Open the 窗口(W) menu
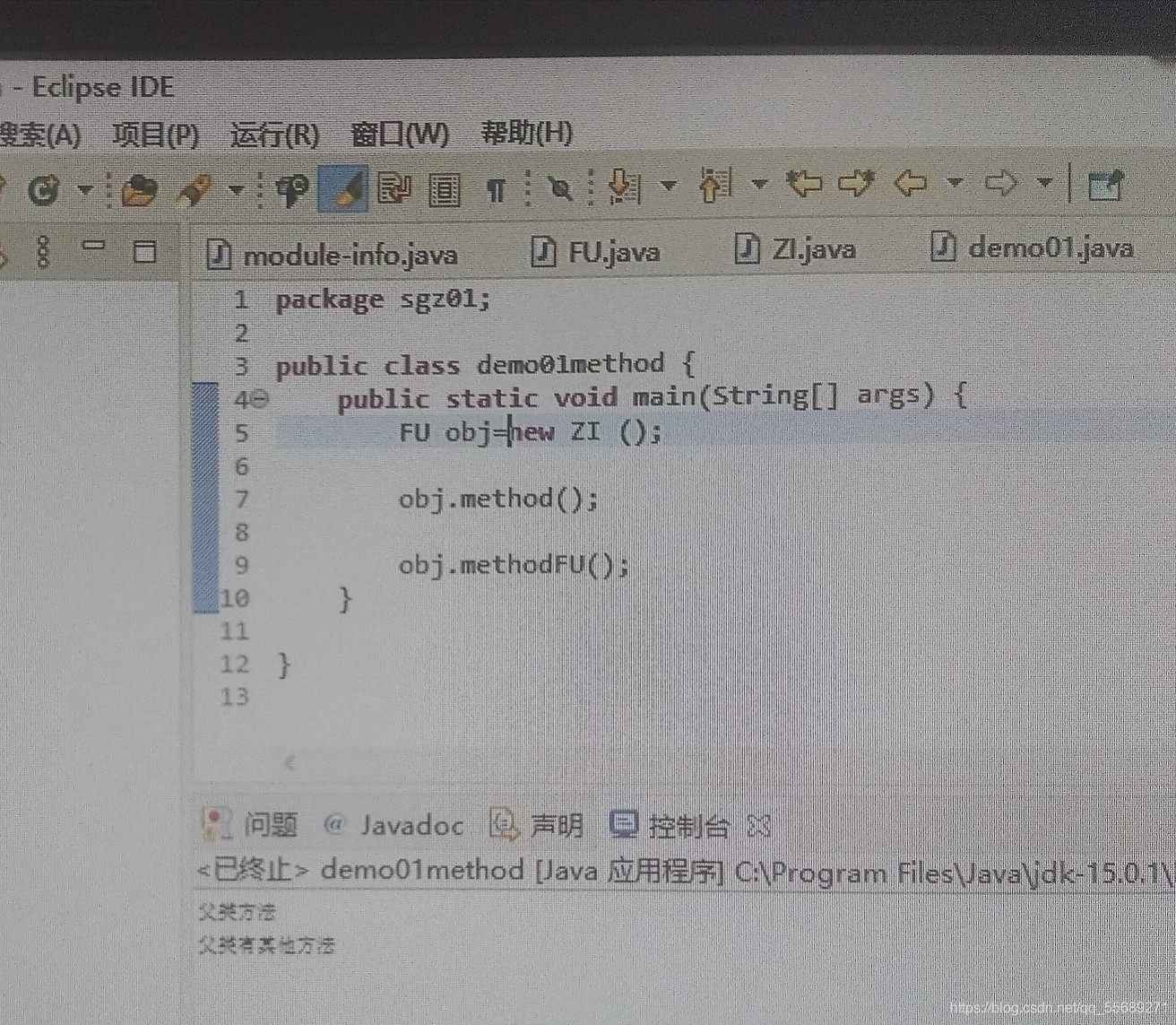The image size is (1176, 1025). pyautogui.click(x=400, y=135)
